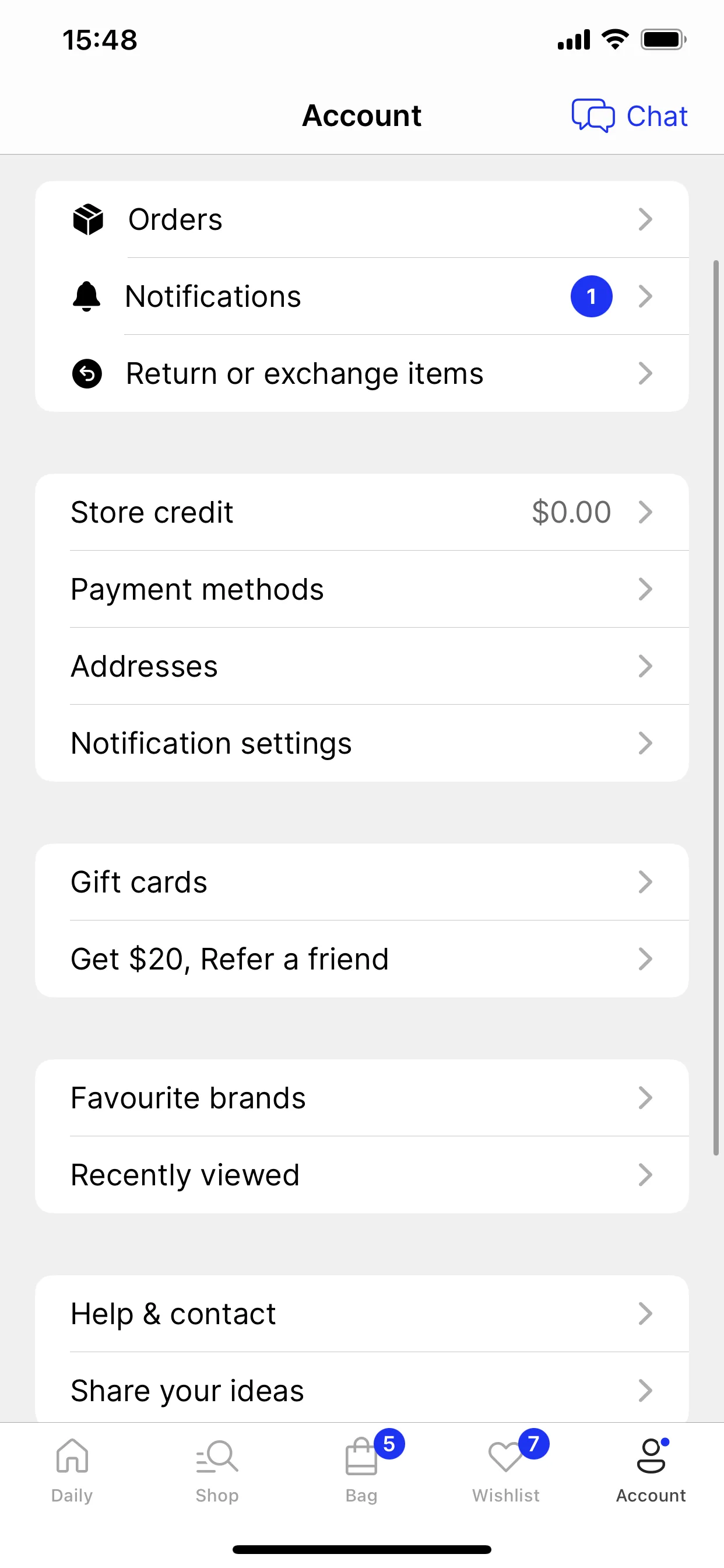Tap the Orders box icon
The width and height of the screenshot is (724, 1568).
87,219
